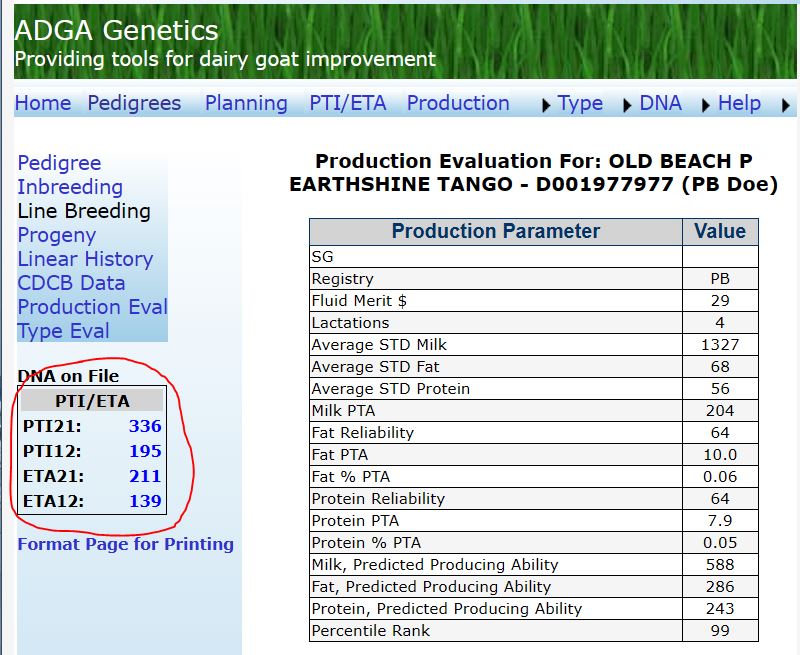Click the PTI/ETA box header
The image size is (800, 655).
[92, 401]
